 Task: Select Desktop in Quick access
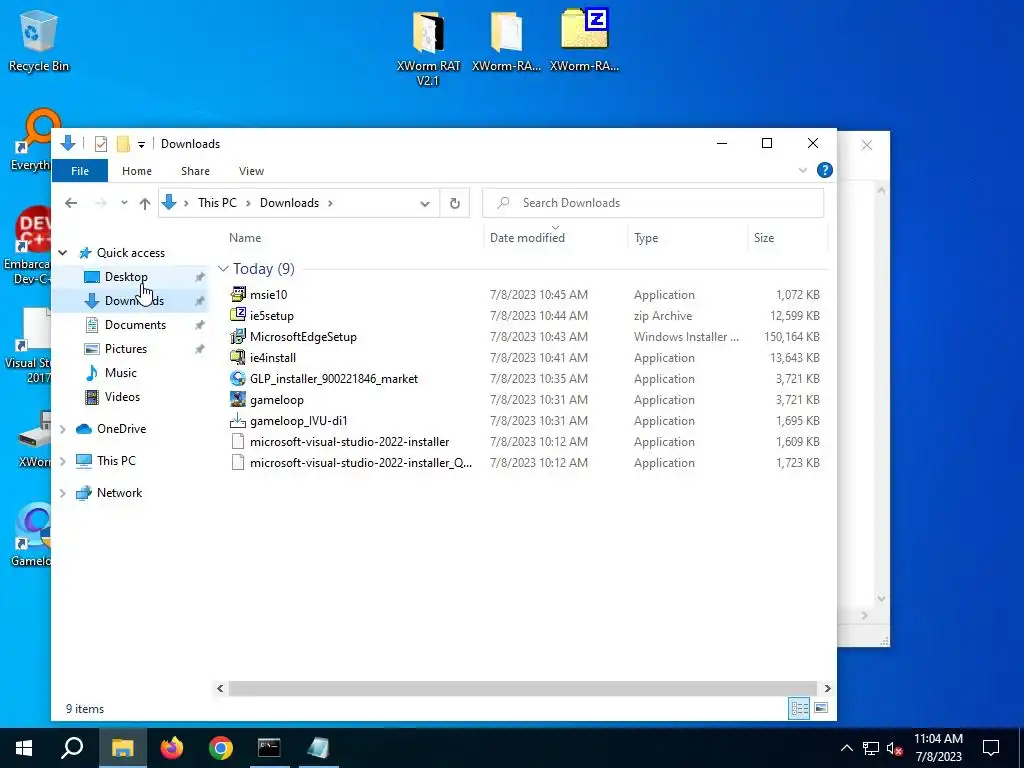point(126,277)
